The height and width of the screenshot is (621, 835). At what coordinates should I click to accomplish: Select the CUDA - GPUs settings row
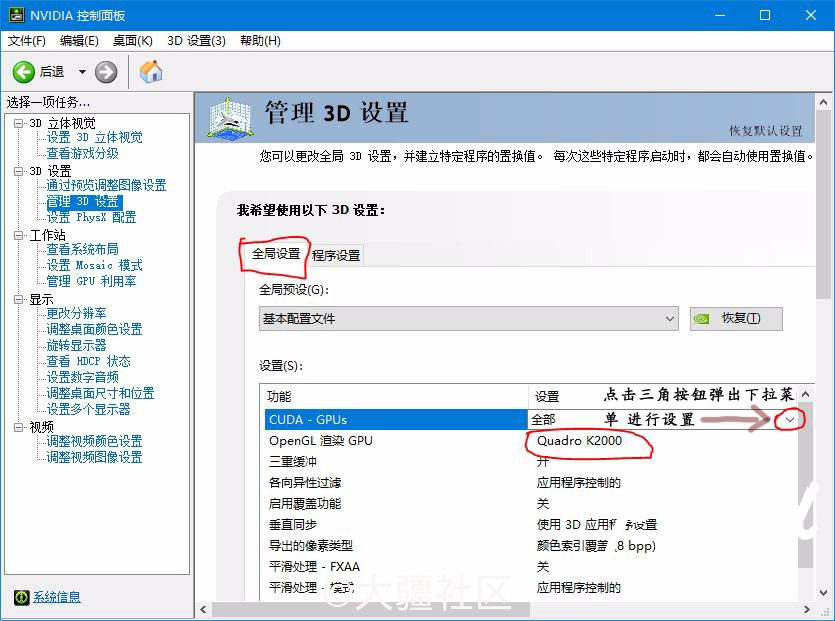[x=531, y=420]
